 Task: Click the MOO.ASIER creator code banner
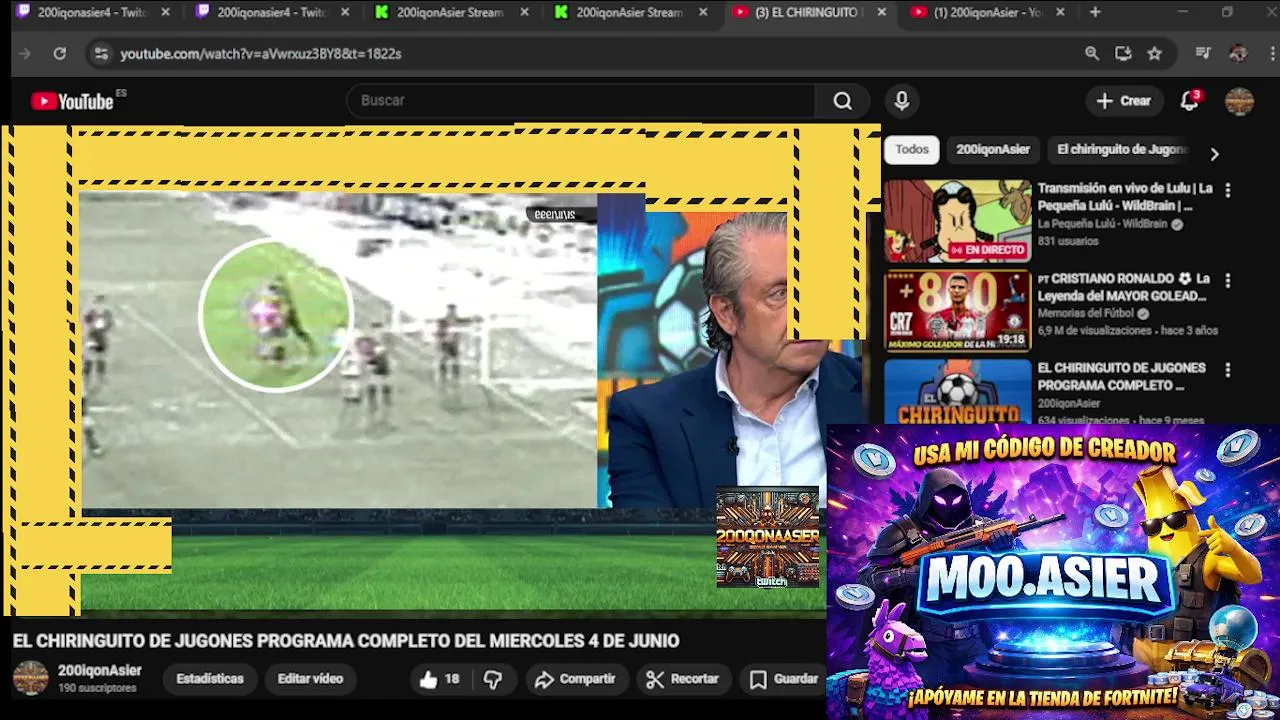point(1053,572)
